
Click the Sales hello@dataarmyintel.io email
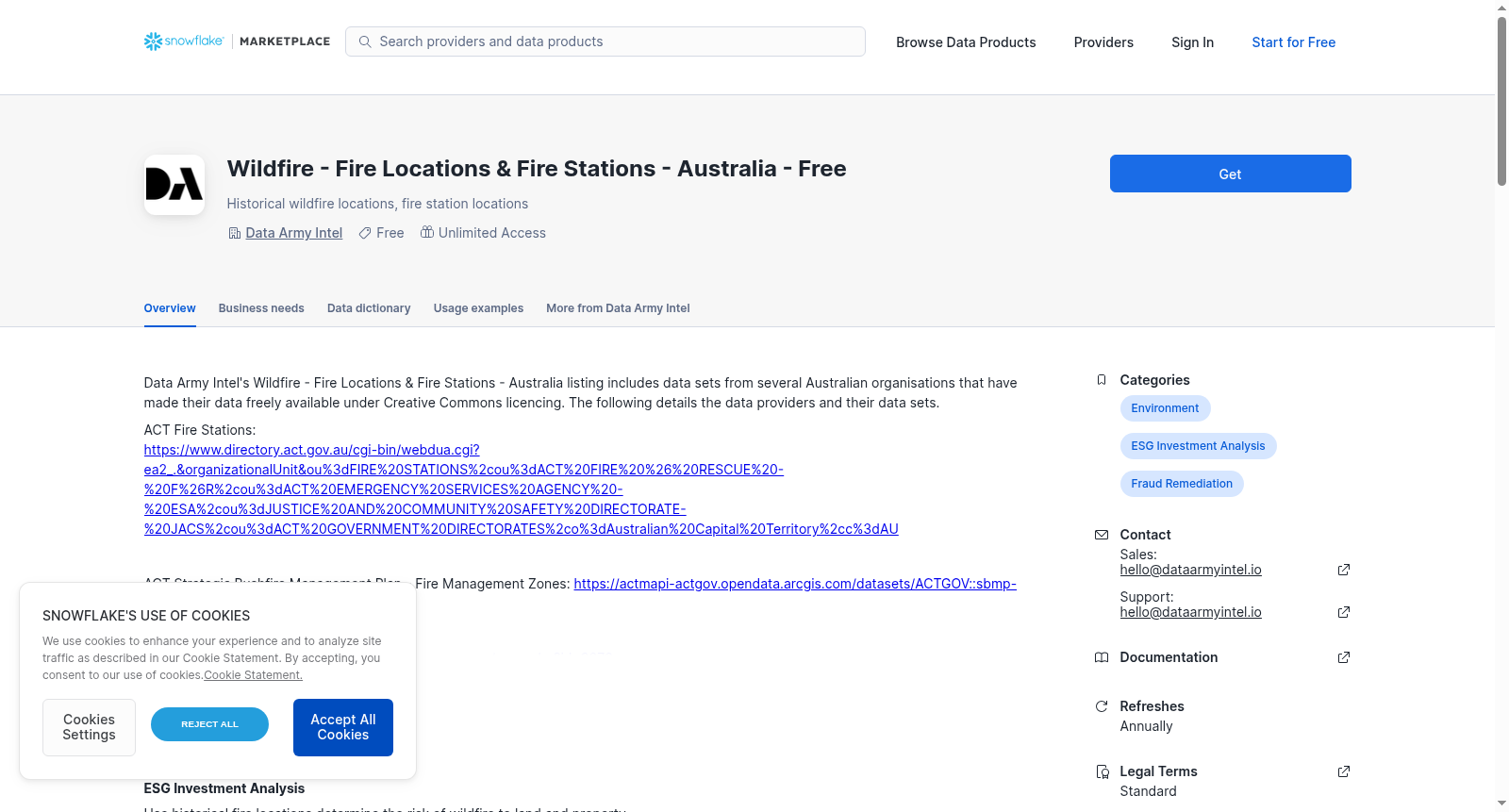(x=1190, y=570)
